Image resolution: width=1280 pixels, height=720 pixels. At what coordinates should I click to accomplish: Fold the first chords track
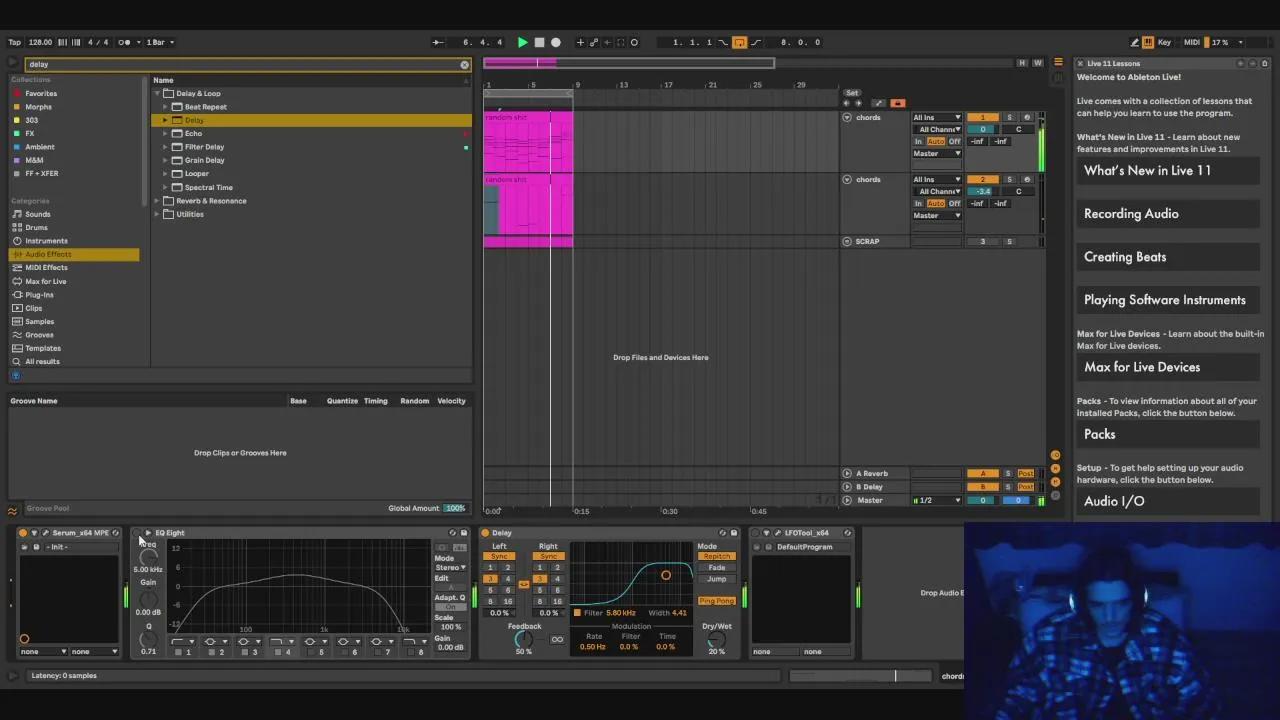point(847,118)
